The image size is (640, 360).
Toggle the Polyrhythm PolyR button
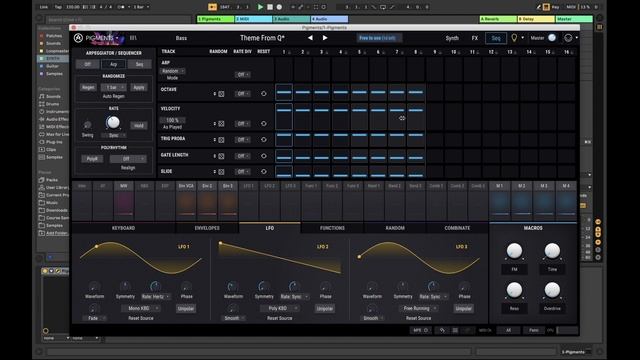click(92, 159)
